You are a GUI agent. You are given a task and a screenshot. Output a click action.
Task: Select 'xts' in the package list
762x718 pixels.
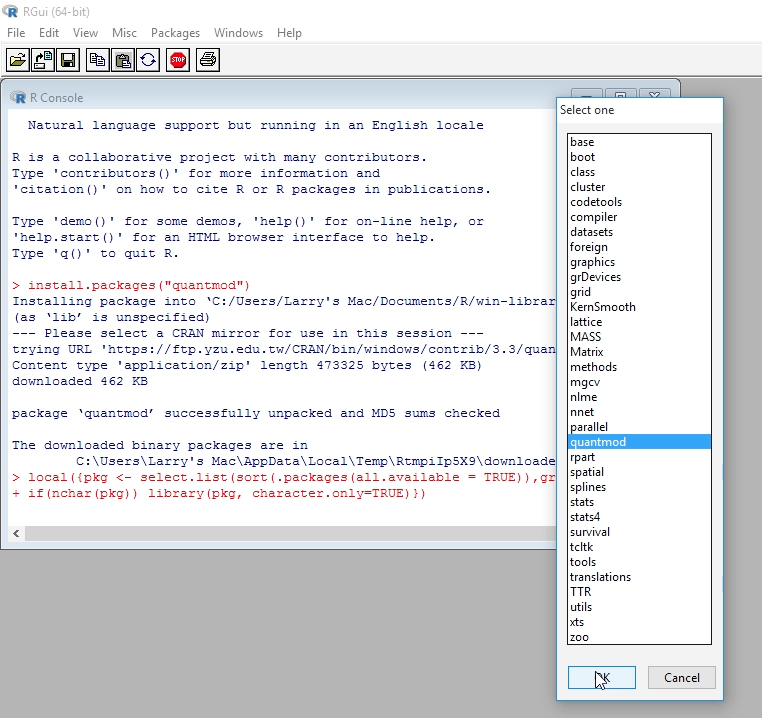coord(639,622)
